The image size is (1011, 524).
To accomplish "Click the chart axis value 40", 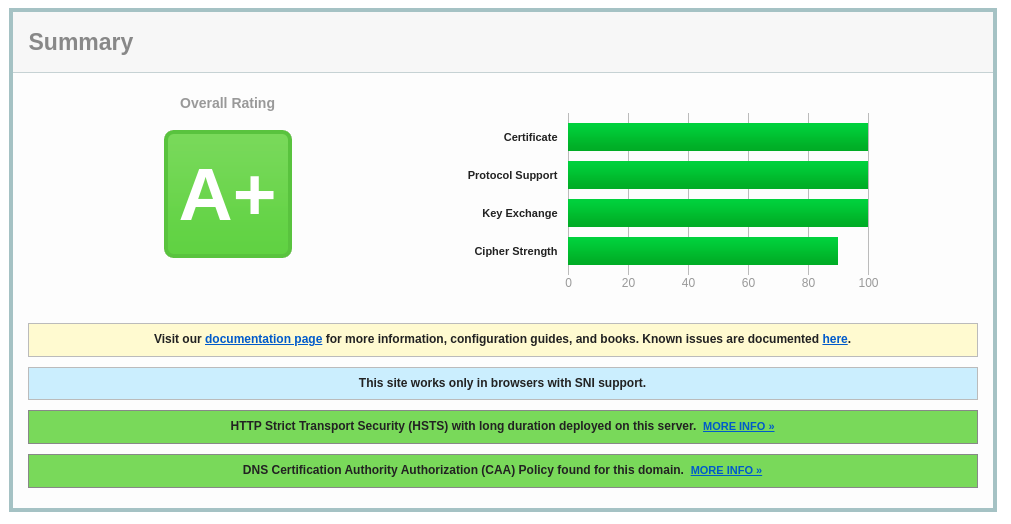I will pyautogui.click(x=688, y=283).
